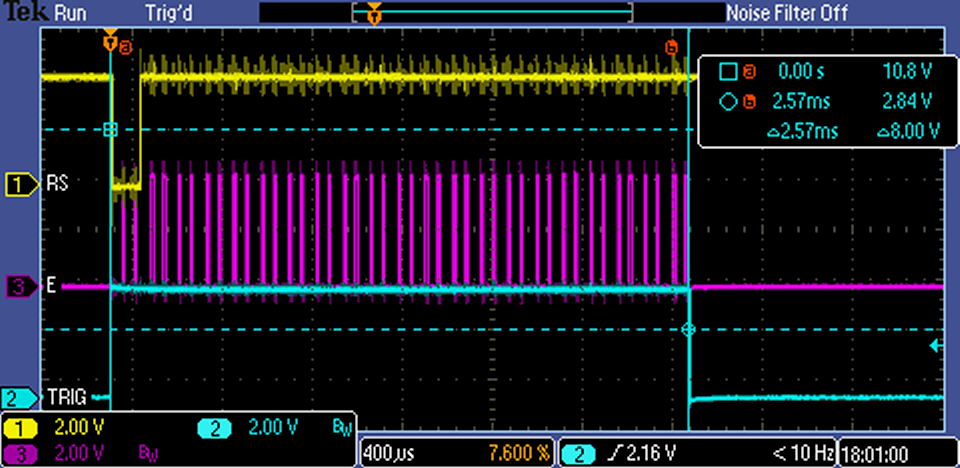This screenshot has width=960, height=468.
Task: Click the cursor b 2.57ms time readout
Action: [795, 101]
